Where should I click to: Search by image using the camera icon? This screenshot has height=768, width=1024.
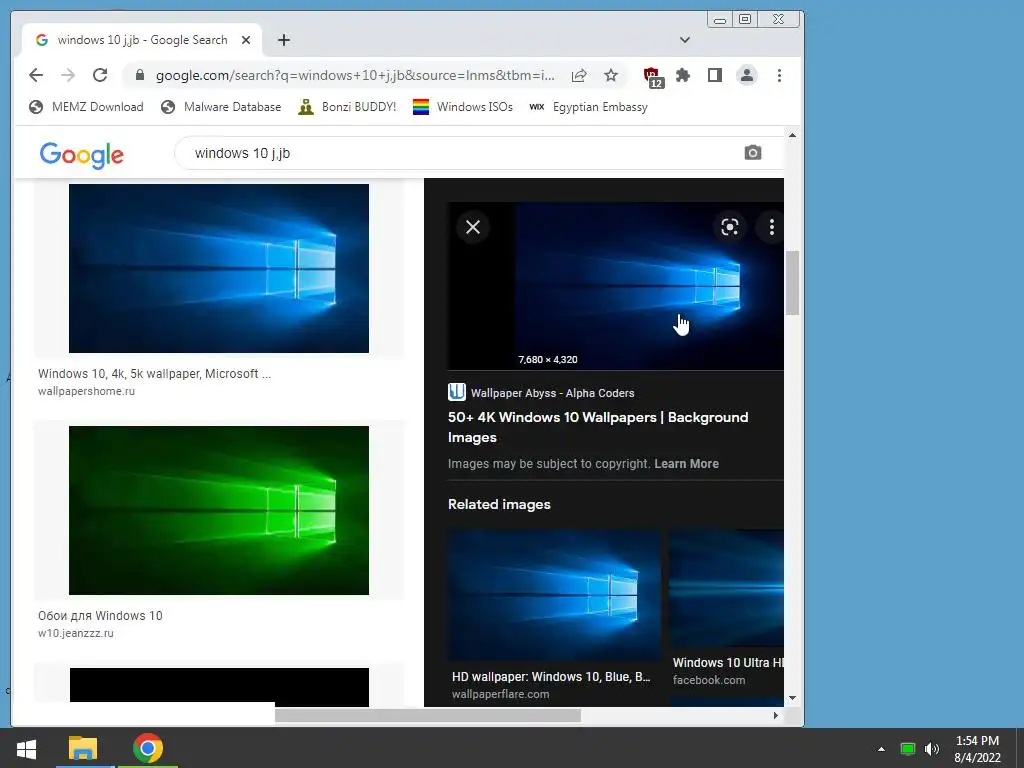[x=752, y=153]
